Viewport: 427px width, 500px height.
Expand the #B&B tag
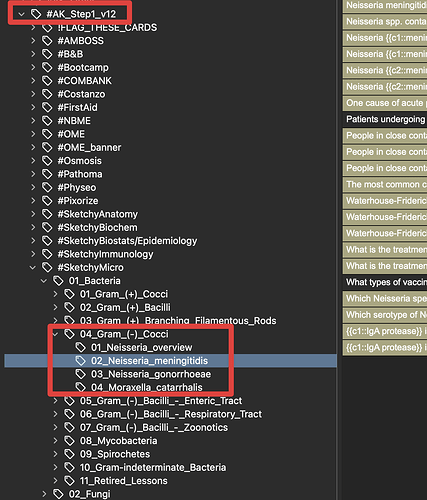click(33, 54)
